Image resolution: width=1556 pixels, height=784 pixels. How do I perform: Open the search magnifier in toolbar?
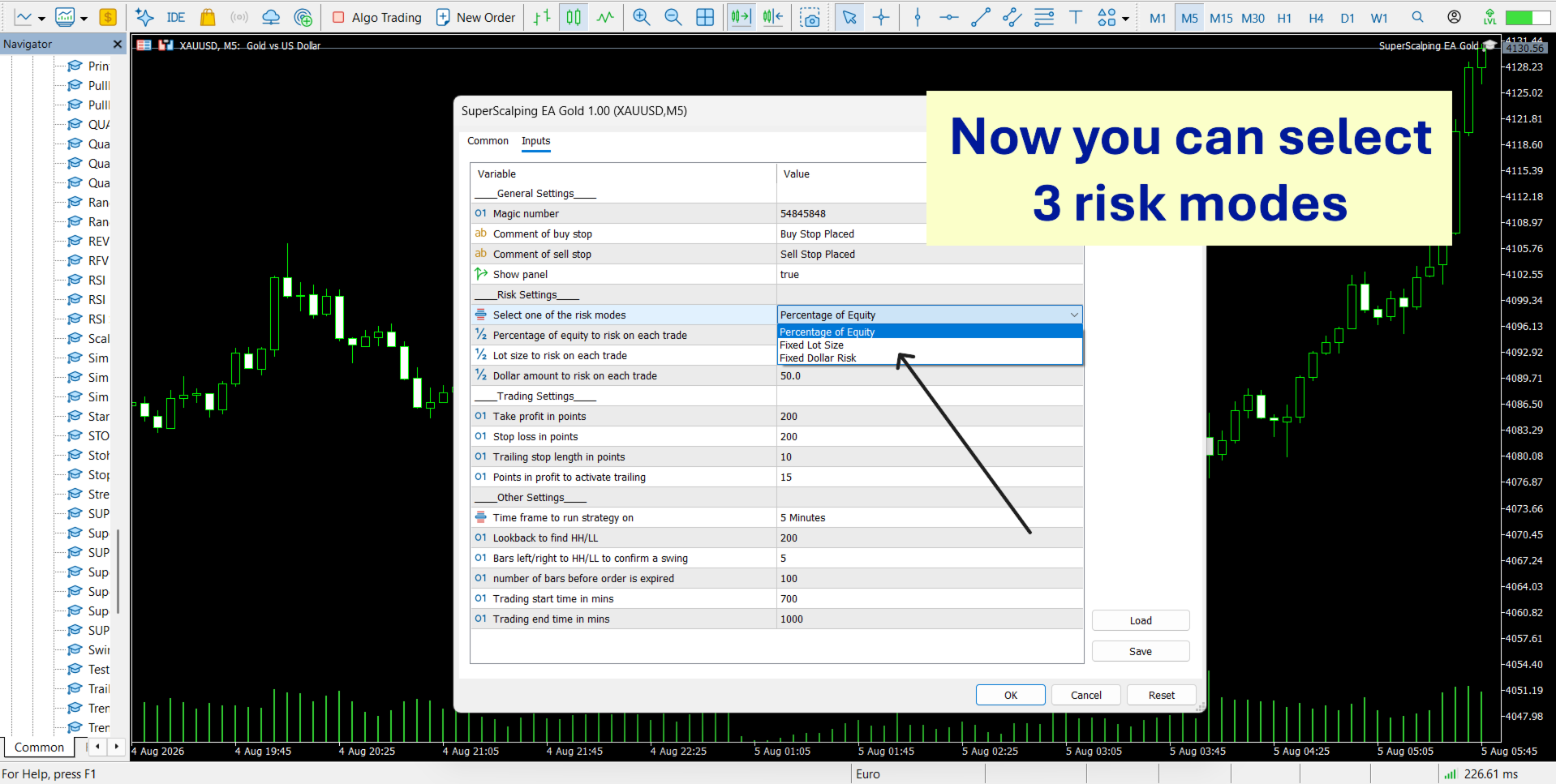(x=1417, y=17)
